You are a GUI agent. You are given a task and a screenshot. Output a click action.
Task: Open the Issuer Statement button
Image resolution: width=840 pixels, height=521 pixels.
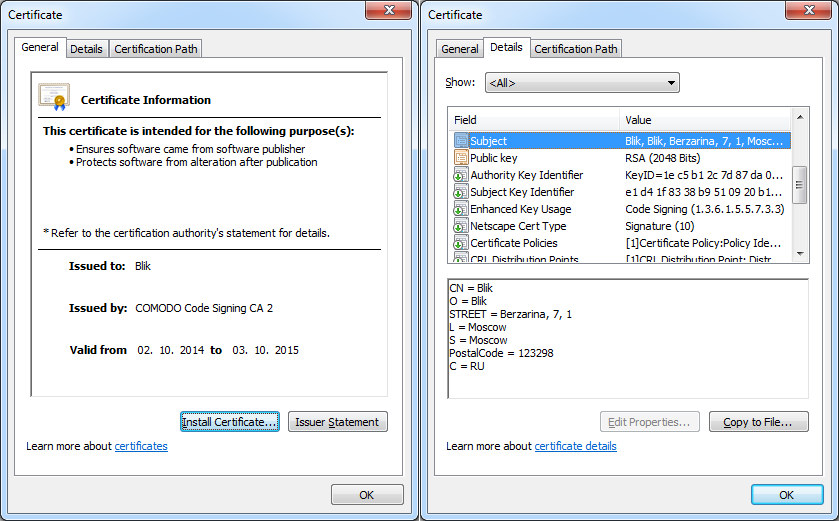click(x=338, y=421)
